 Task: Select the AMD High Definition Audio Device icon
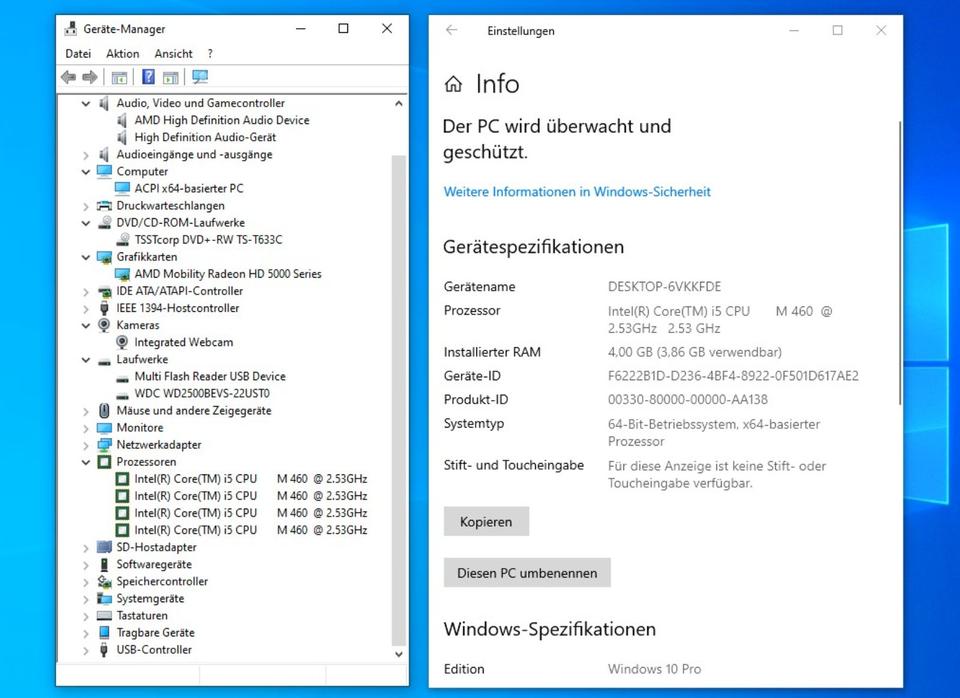[122, 120]
